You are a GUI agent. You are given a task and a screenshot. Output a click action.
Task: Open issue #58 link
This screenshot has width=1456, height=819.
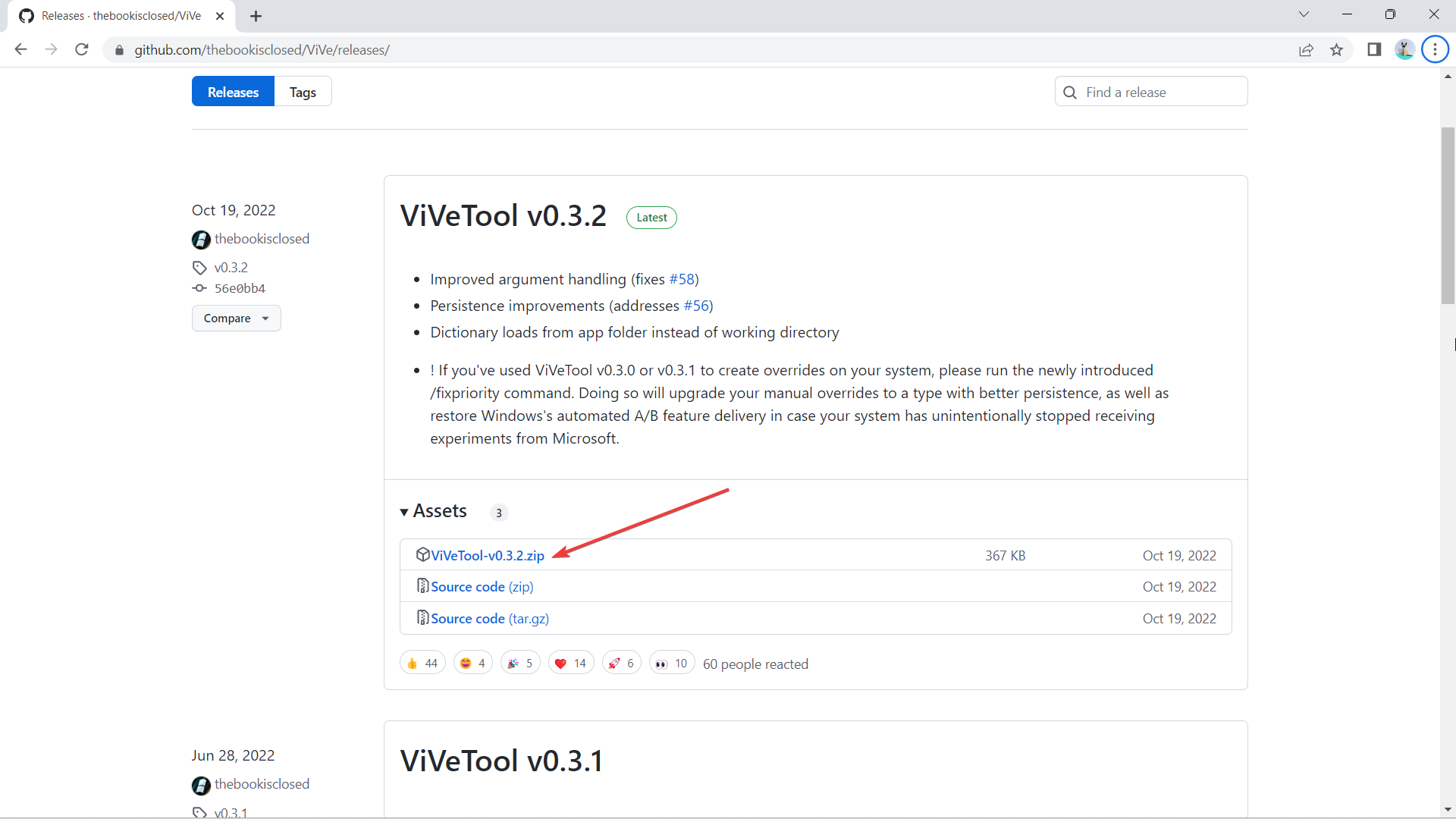(682, 279)
